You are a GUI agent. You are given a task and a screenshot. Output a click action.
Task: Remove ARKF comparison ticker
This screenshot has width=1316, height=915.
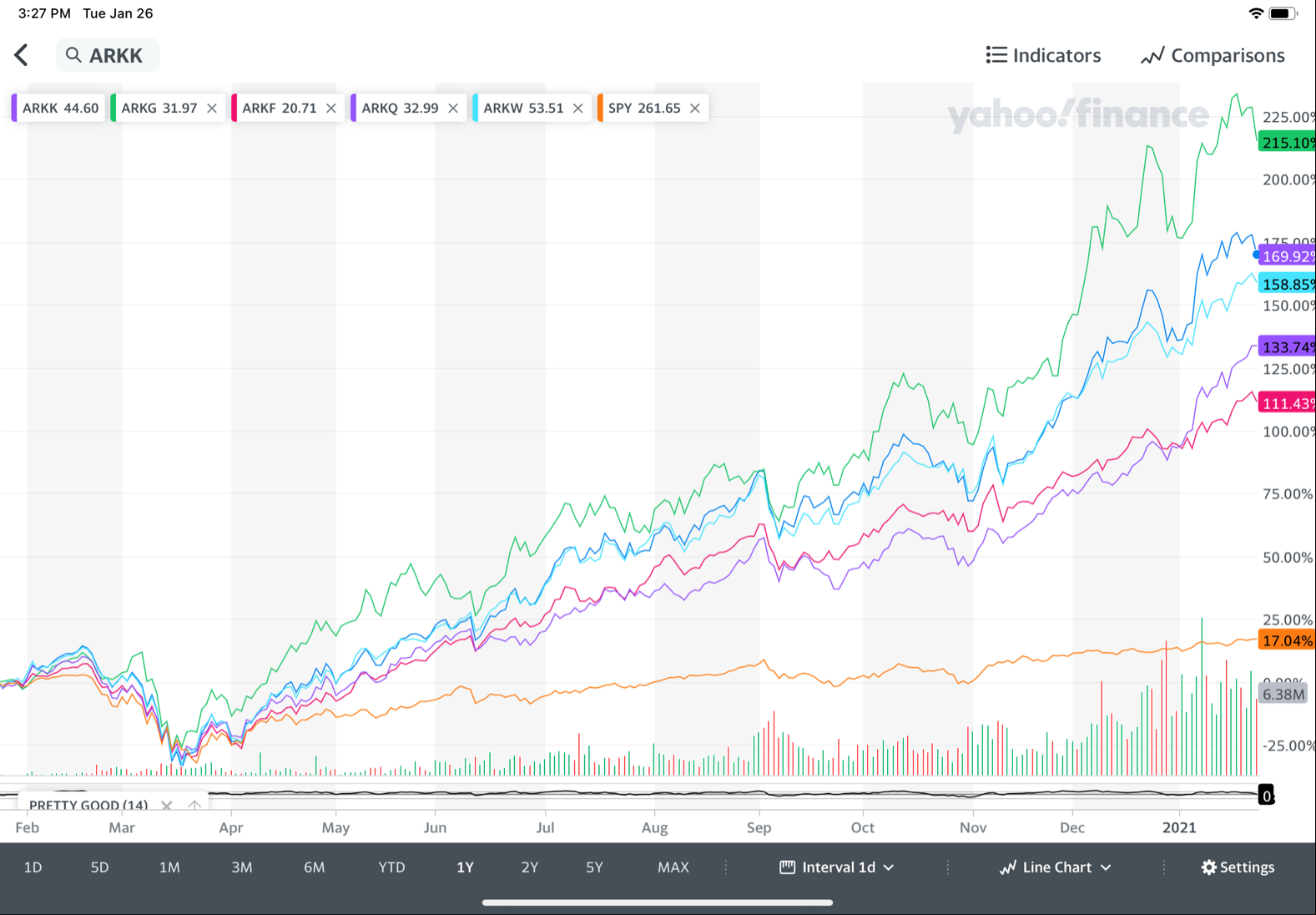331,109
